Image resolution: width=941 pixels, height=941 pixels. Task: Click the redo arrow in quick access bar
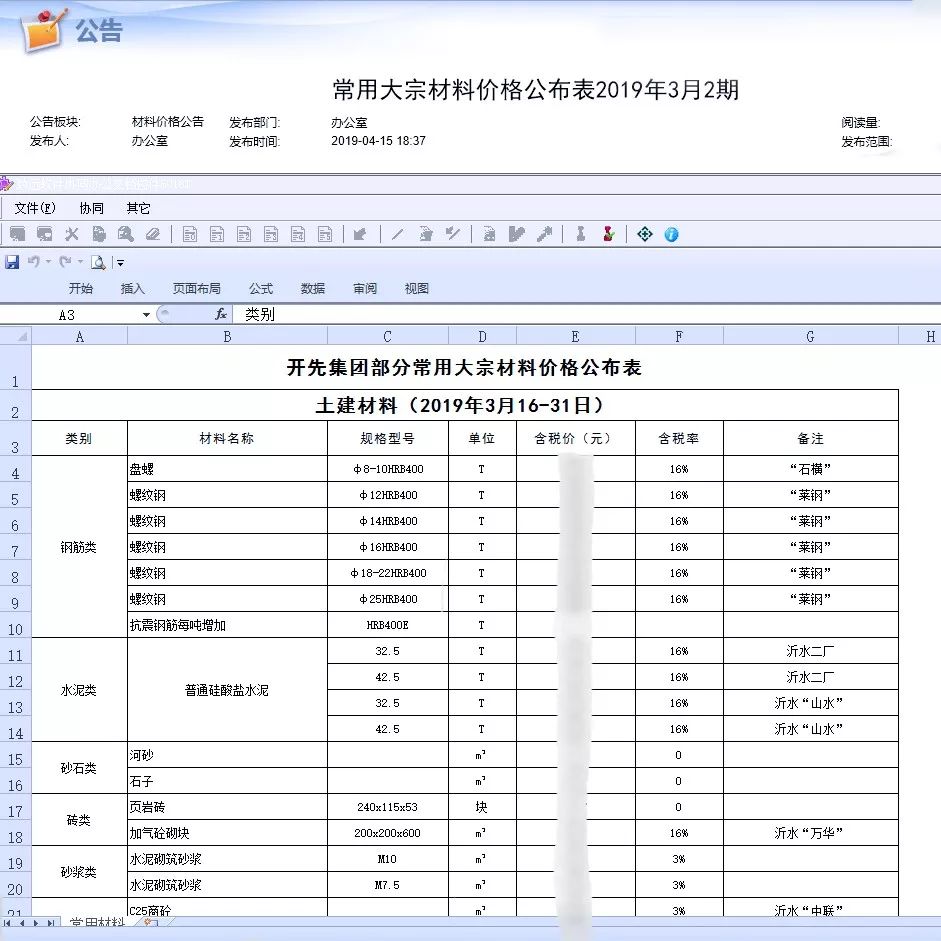tap(65, 262)
